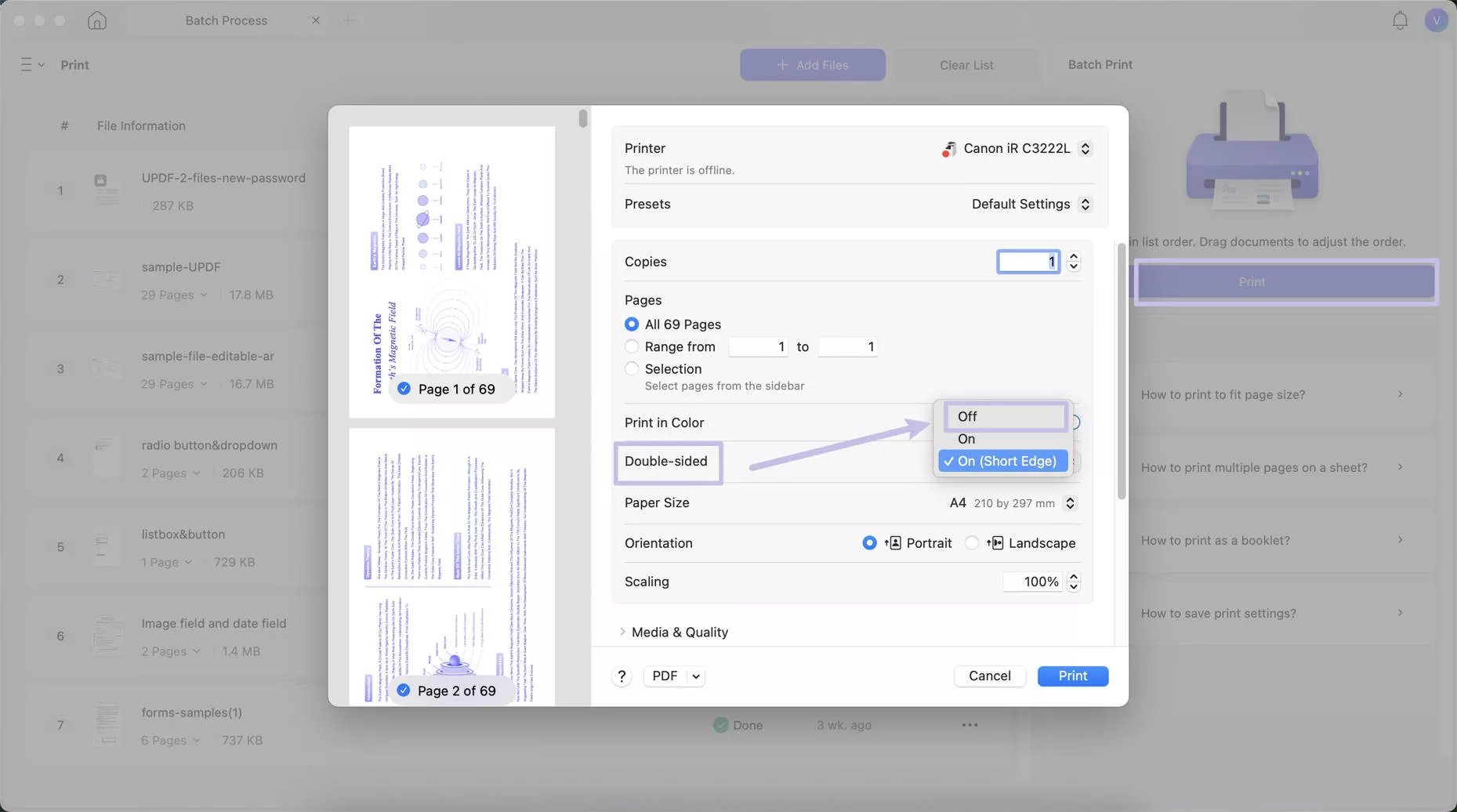Click the Clear List button
The image size is (1457, 812).
(x=966, y=65)
